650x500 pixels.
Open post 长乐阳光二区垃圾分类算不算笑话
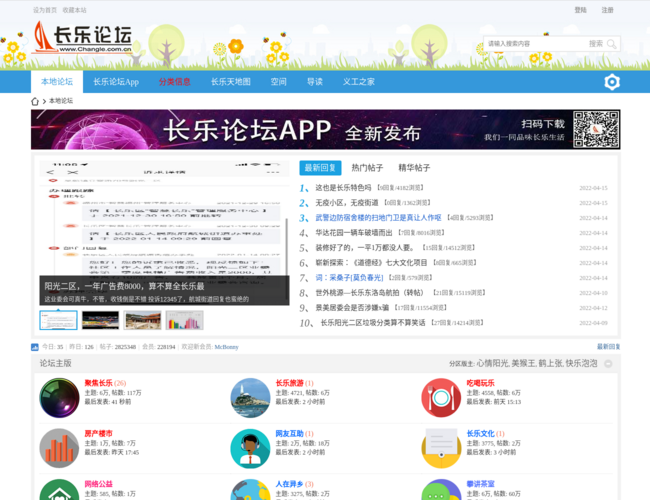[373, 323]
